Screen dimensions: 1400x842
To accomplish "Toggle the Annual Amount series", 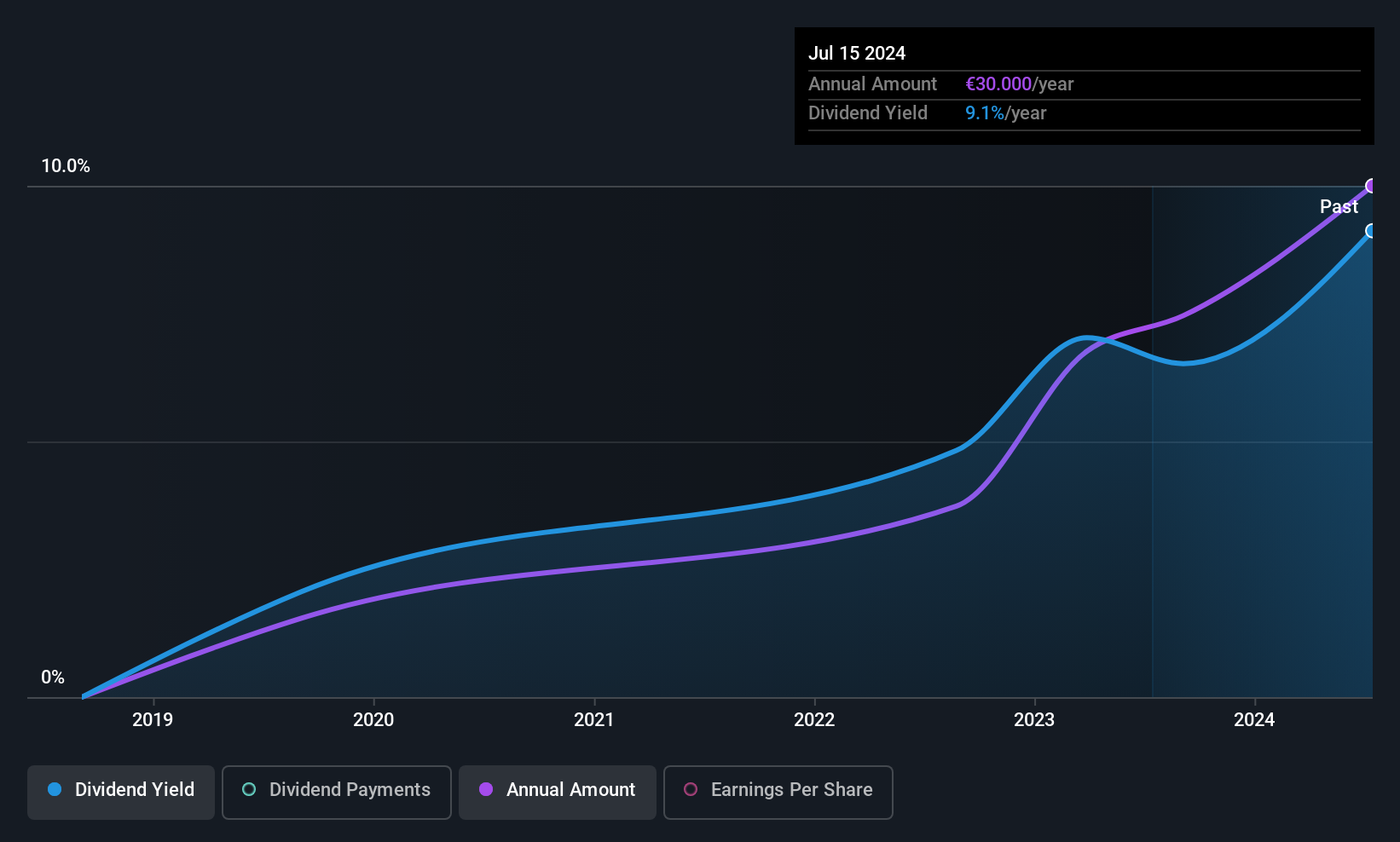I will click(x=558, y=792).
